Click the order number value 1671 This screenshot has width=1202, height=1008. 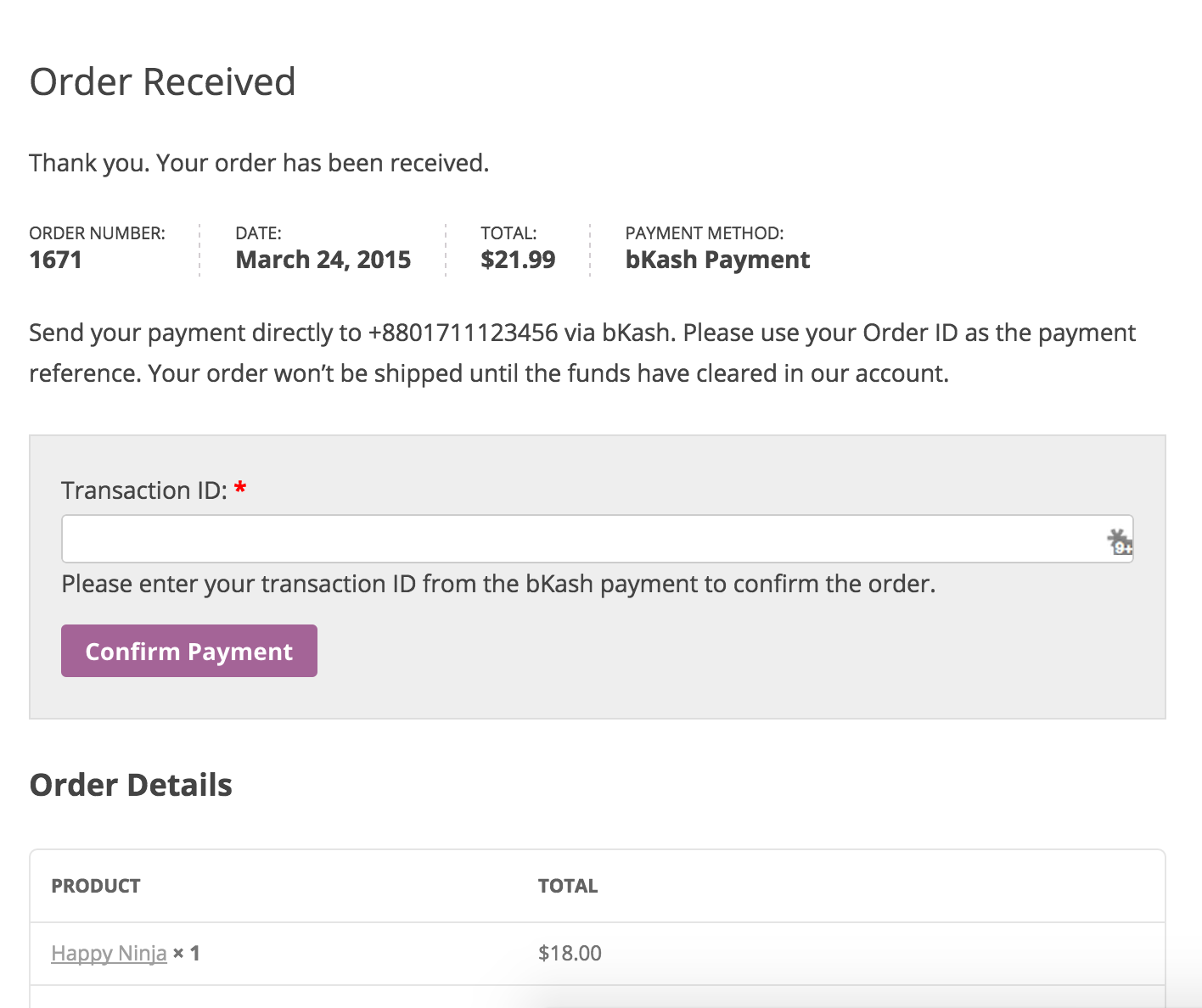[55, 260]
